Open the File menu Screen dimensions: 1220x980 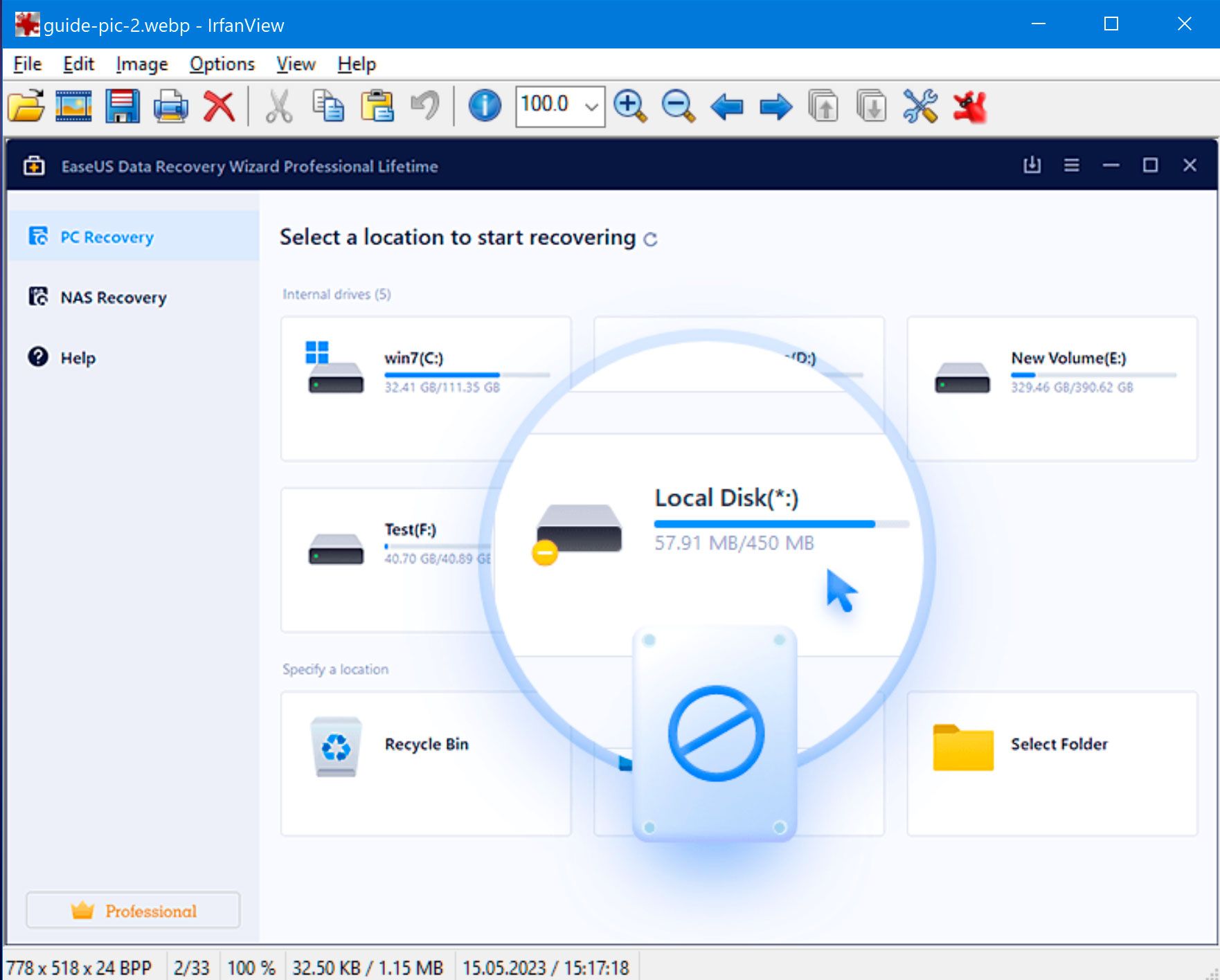(28, 64)
